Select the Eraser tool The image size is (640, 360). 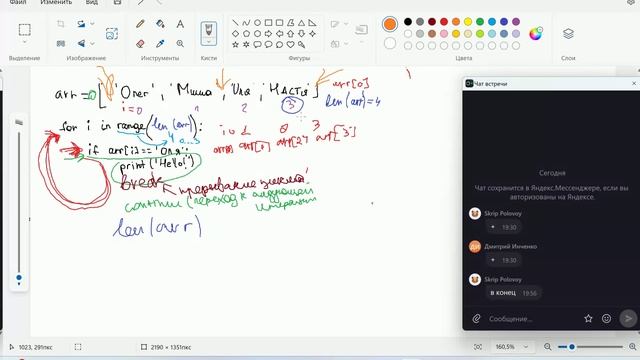tap(140, 43)
